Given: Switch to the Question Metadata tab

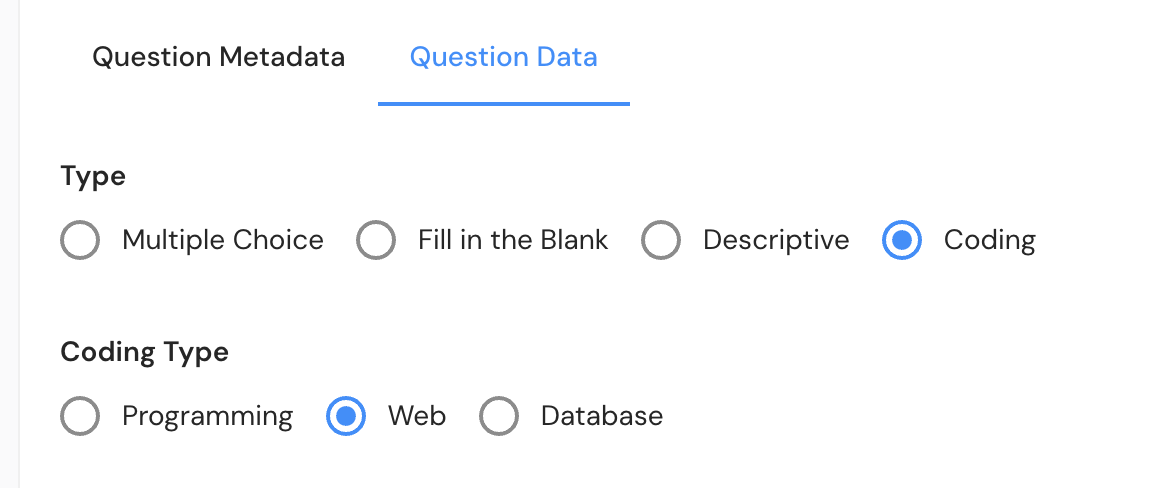Looking at the screenshot, I should tap(218, 57).
